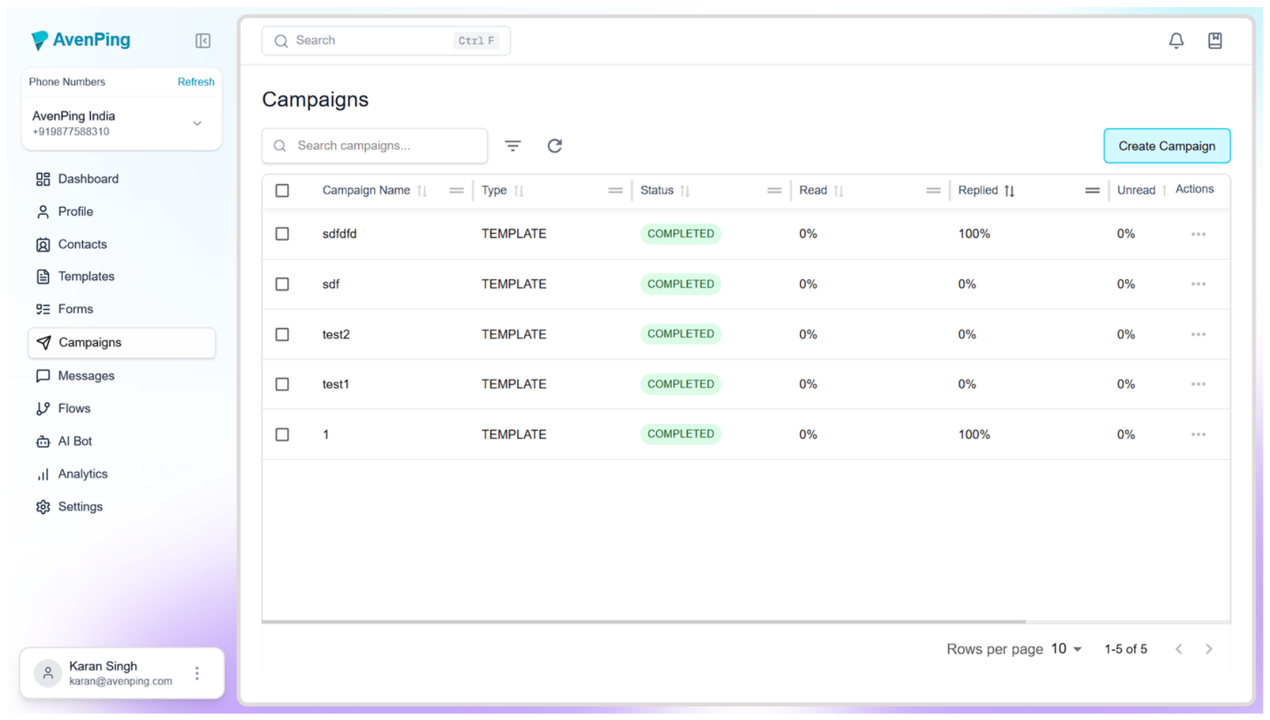Click the bookmark icon in top bar
This screenshot has width=1270, height=720.
tap(1215, 41)
